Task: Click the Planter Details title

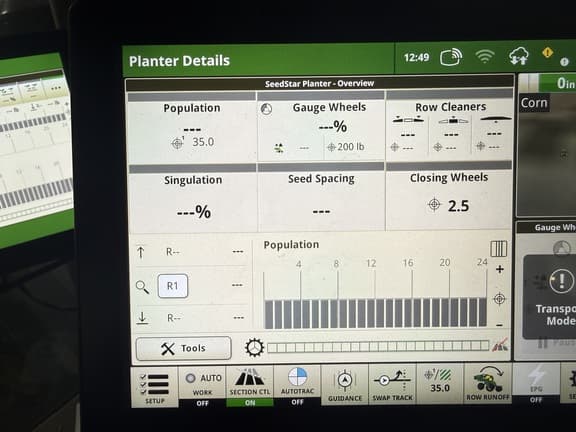Action: (x=179, y=61)
